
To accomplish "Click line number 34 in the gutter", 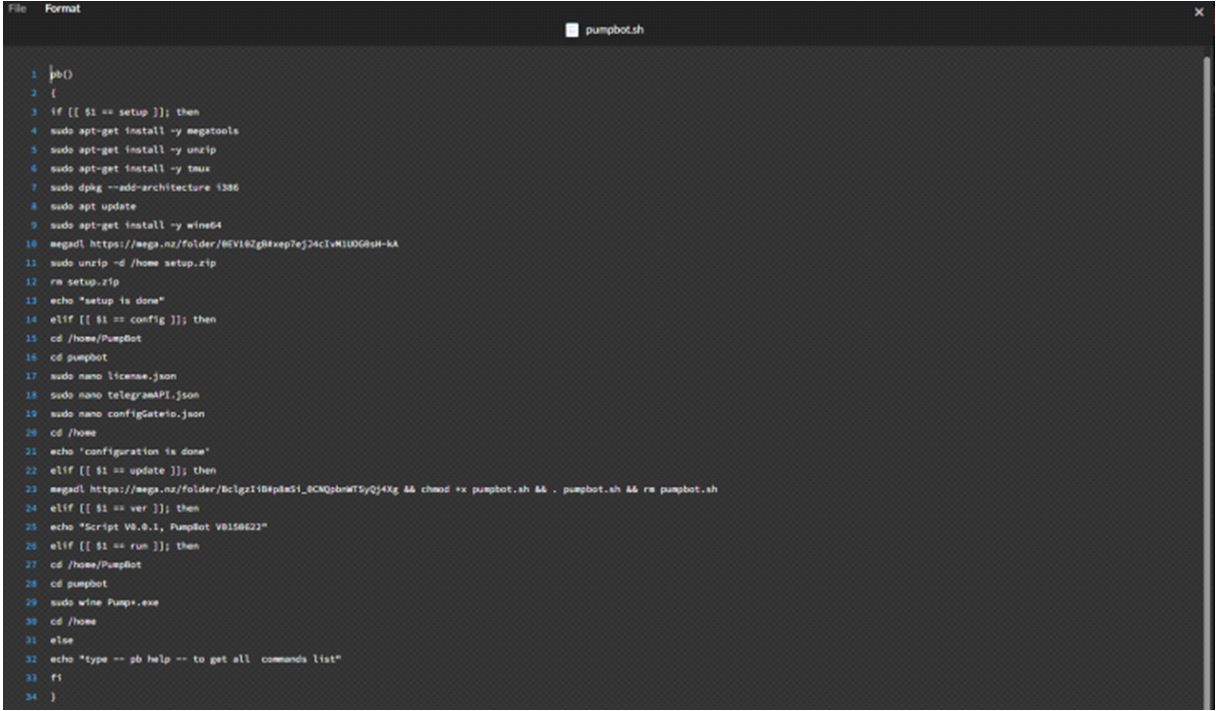I will coord(33,695).
